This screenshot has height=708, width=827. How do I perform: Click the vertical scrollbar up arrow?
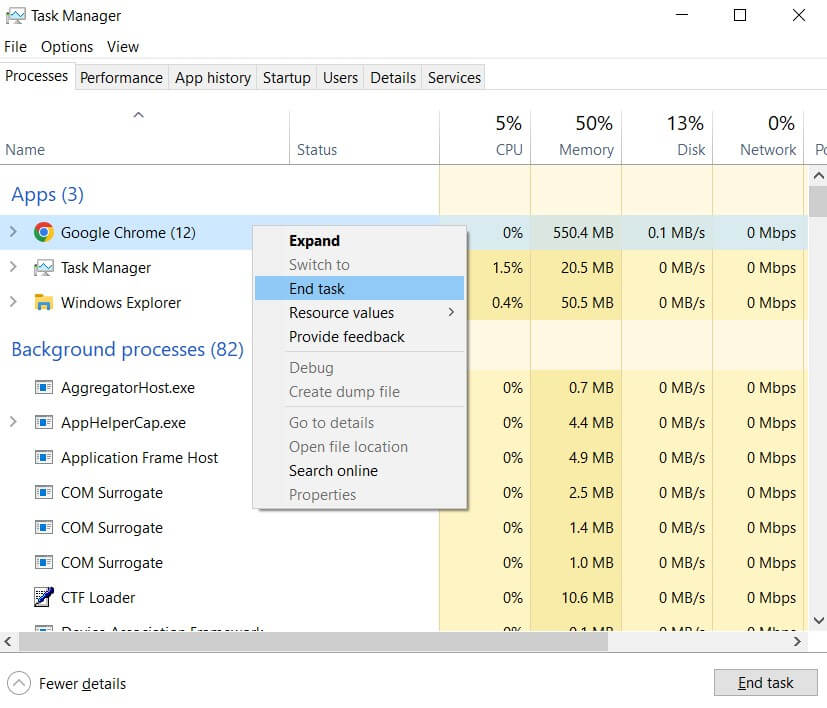coord(818,176)
